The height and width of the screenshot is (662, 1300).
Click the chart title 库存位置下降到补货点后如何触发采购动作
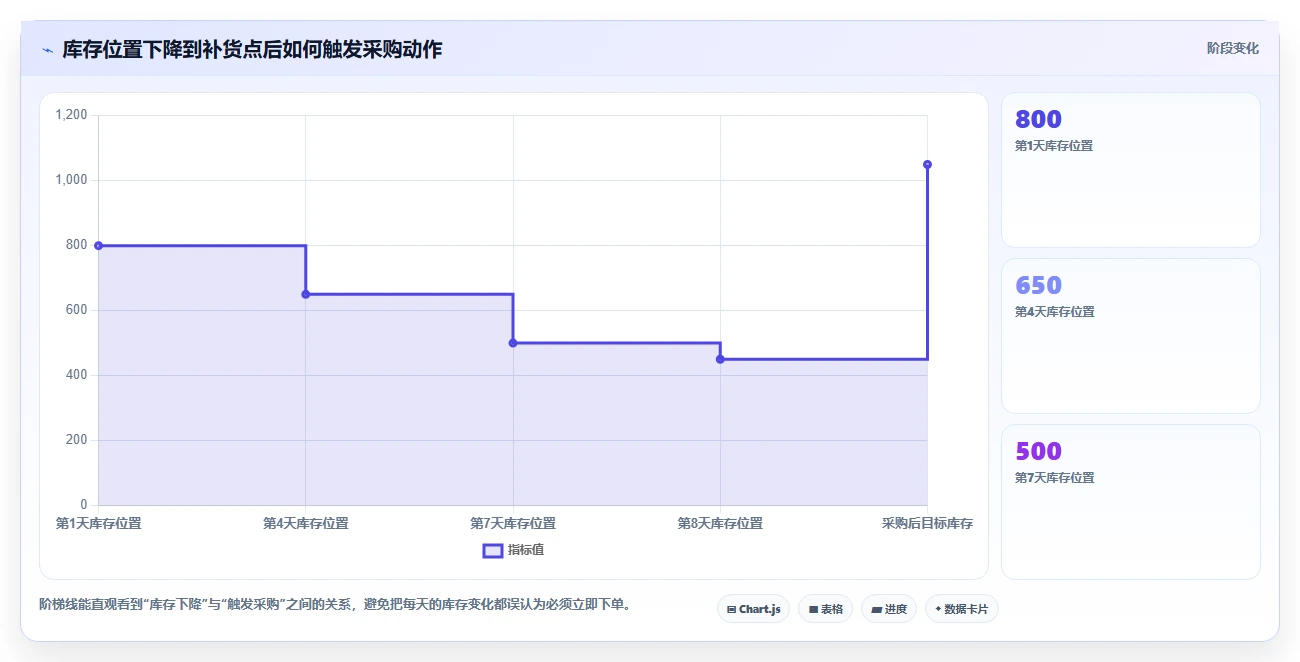coord(252,49)
